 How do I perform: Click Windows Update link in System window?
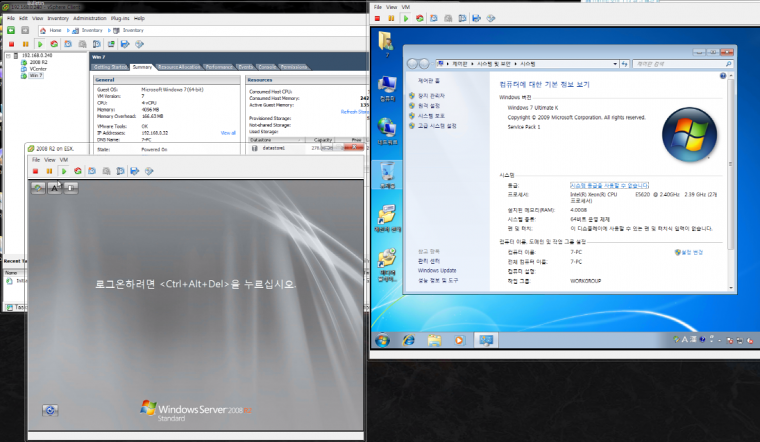pos(437,270)
